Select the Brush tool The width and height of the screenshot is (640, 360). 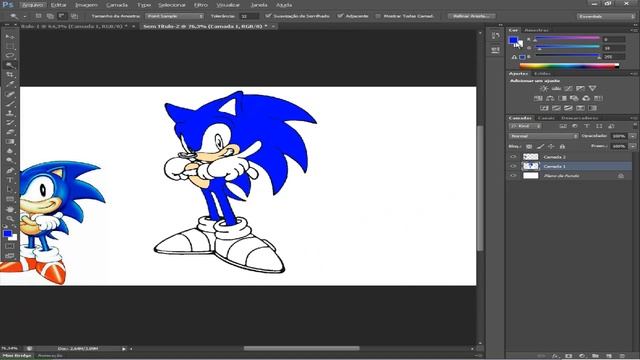pos(10,104)
